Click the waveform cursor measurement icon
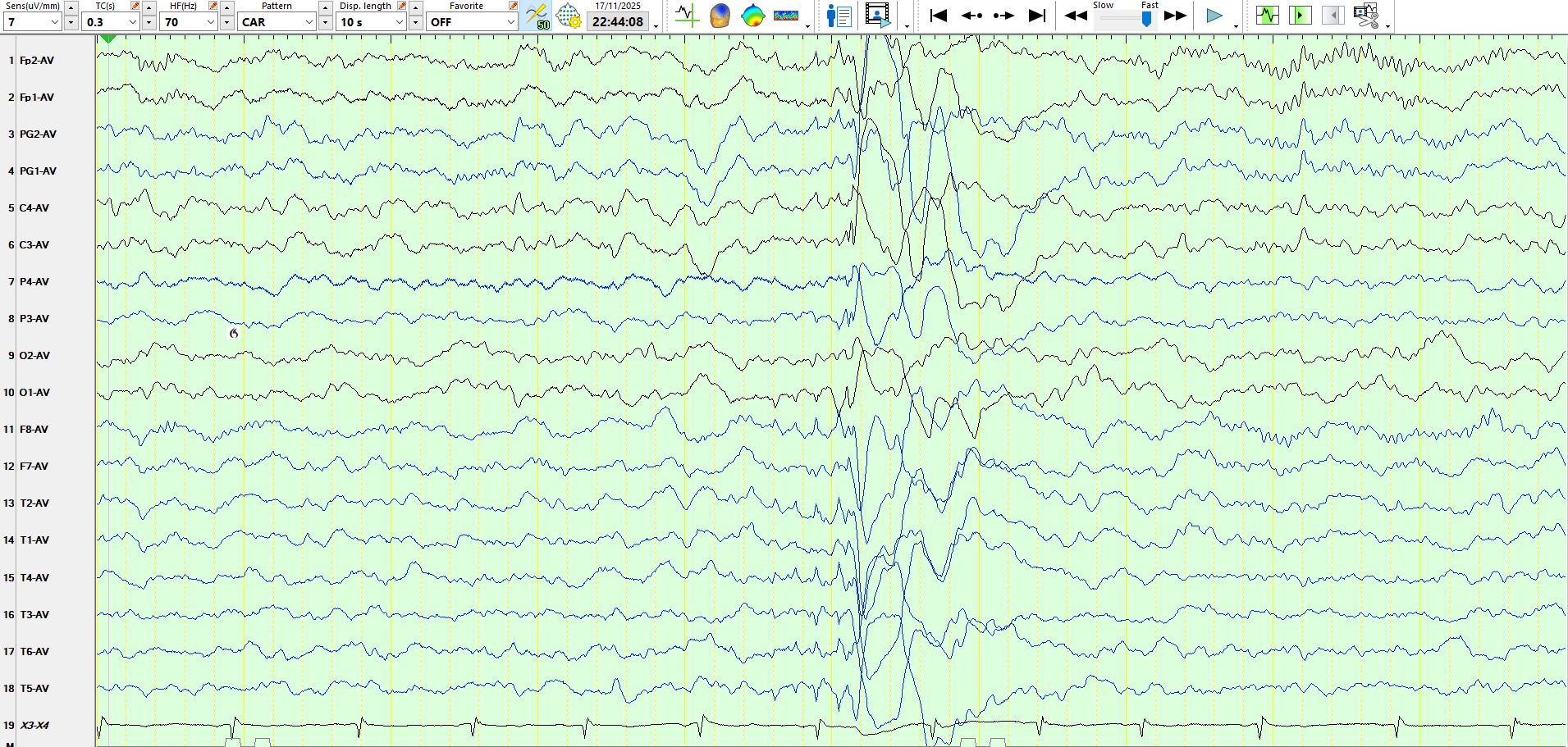 click(x=687, y=16)
